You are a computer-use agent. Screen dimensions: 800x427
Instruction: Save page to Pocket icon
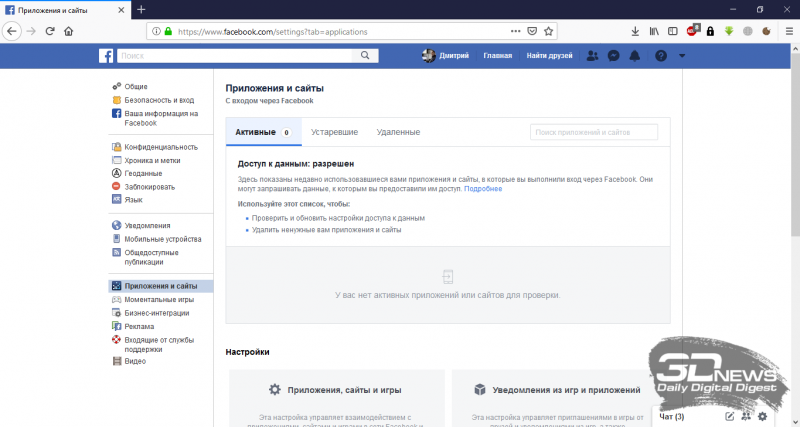coord(532,32)
